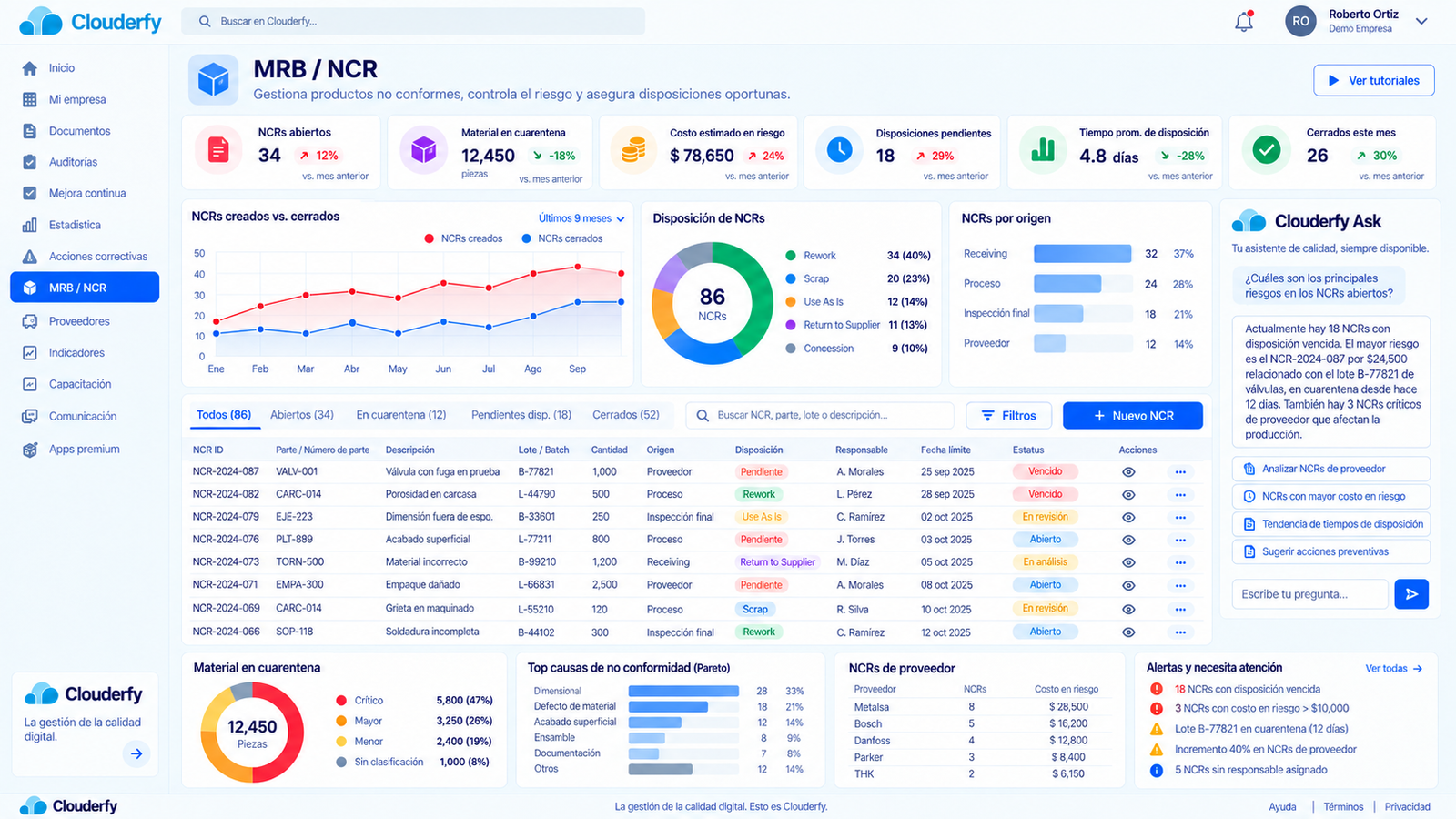Open more actions for NCR-2024-073
The width and height of the screenshot is (1456, 819).
[x=1180, y=563]
